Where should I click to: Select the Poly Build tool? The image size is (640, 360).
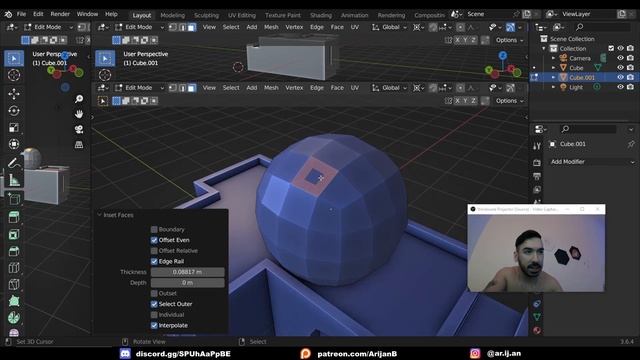pyautogui.click(x=14, y=301)
